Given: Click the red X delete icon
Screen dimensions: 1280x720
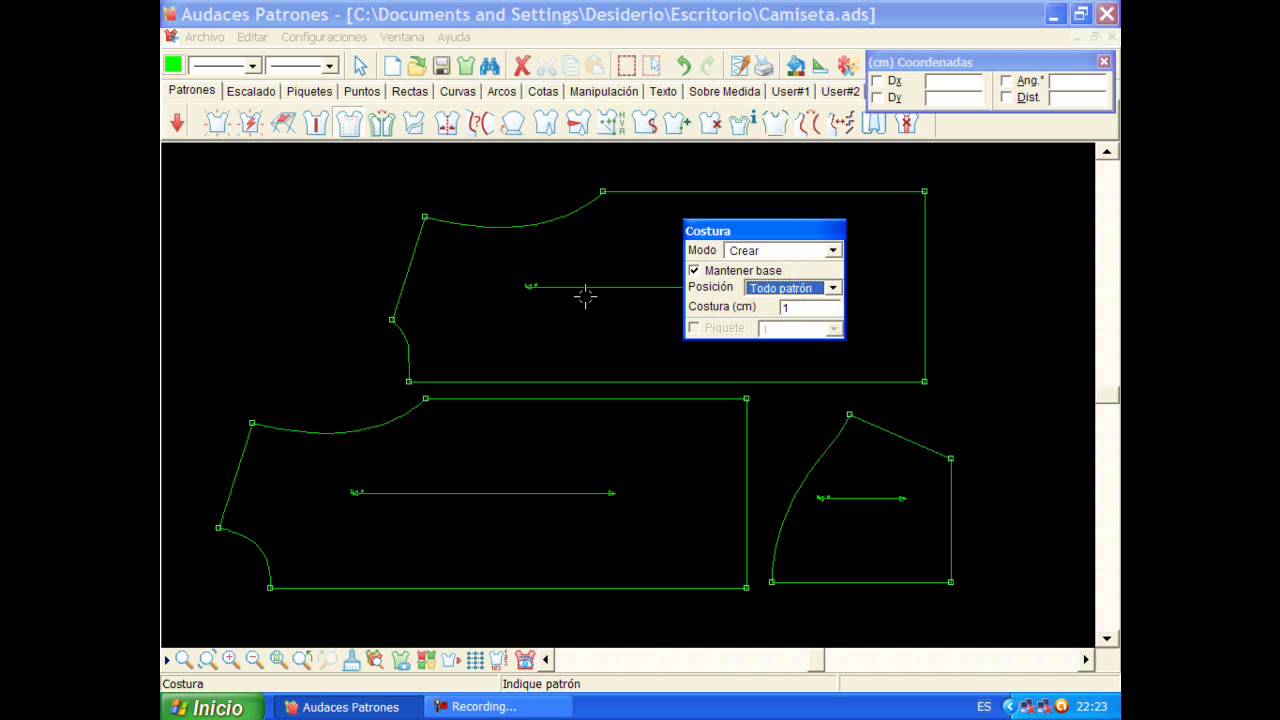Looking at the screenshot, I should 522,66.
